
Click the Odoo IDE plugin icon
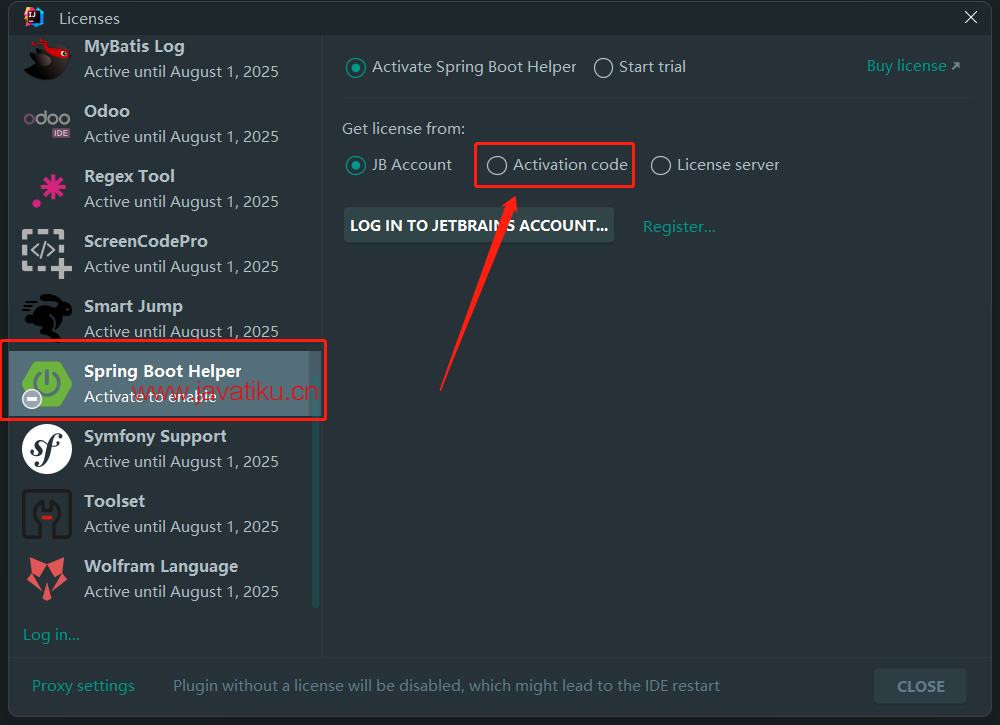[47, 124]
